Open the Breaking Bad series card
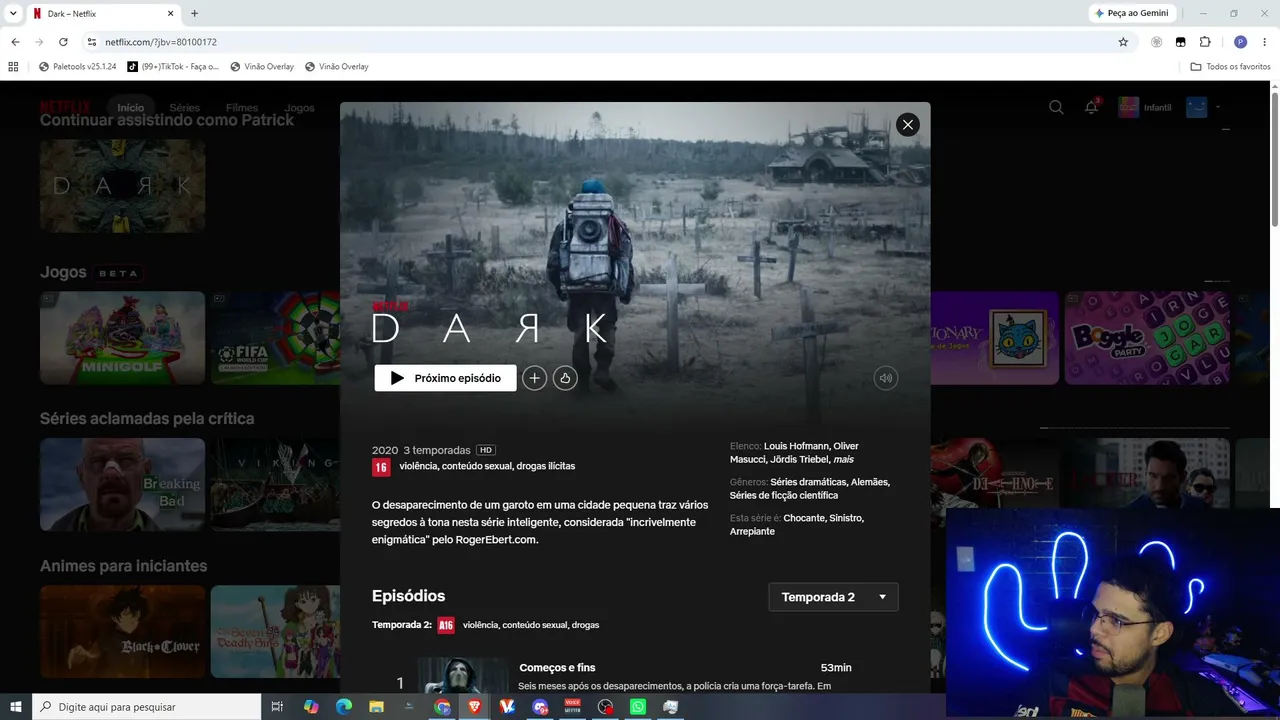The height and width of the screenshot is (720, 1280). (x=122, y=484)
